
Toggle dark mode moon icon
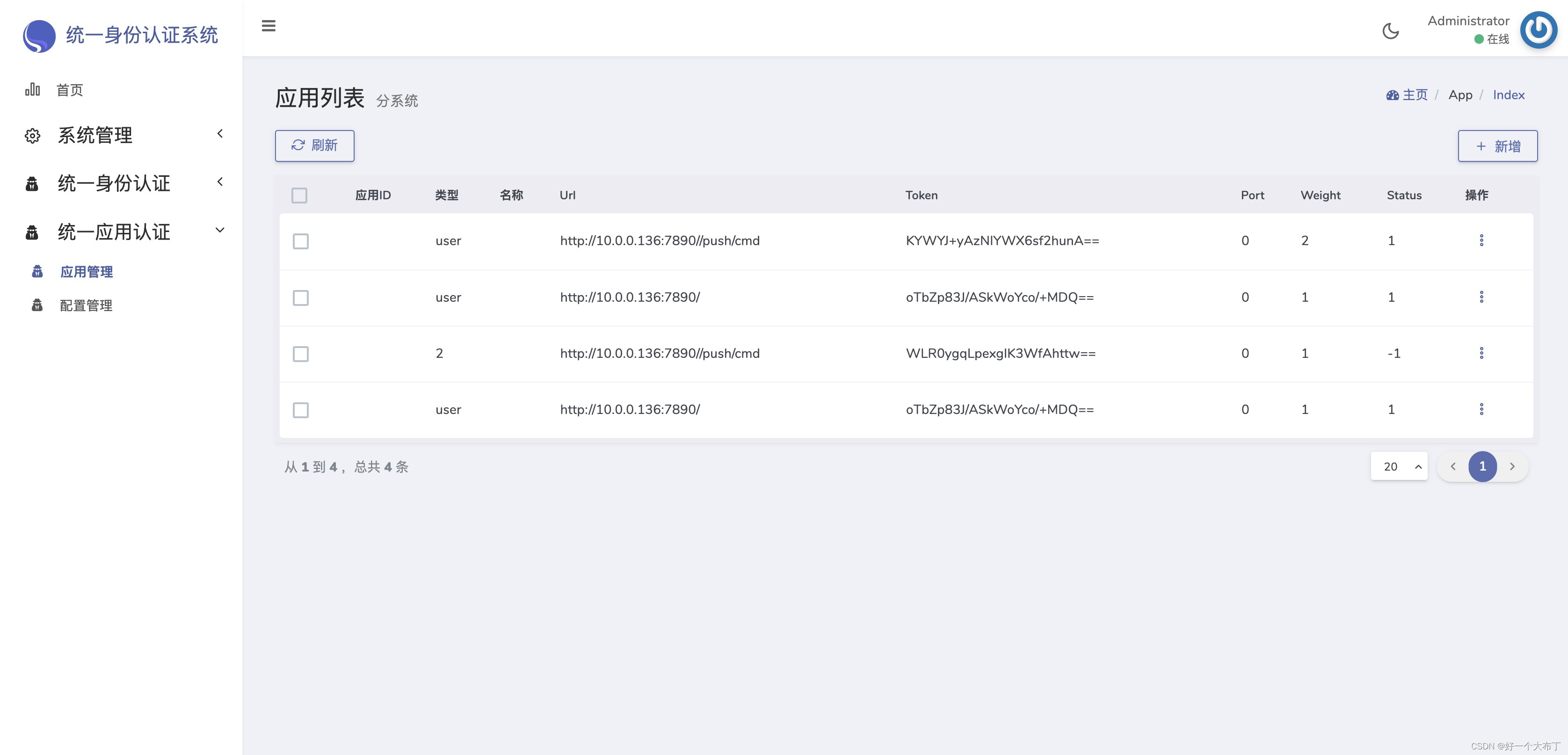[1391, 30]
